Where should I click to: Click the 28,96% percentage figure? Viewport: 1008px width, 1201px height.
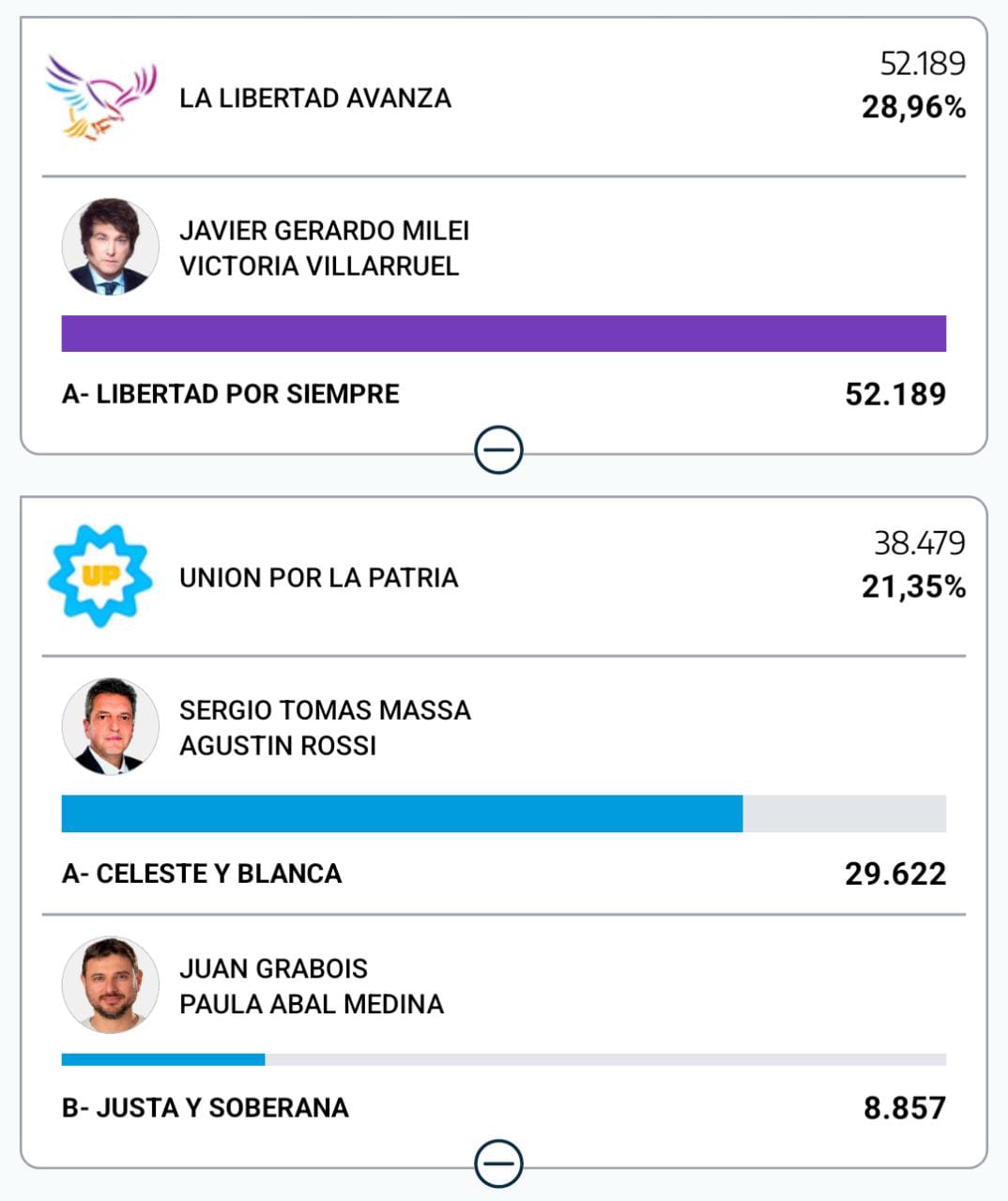(913, 108)
